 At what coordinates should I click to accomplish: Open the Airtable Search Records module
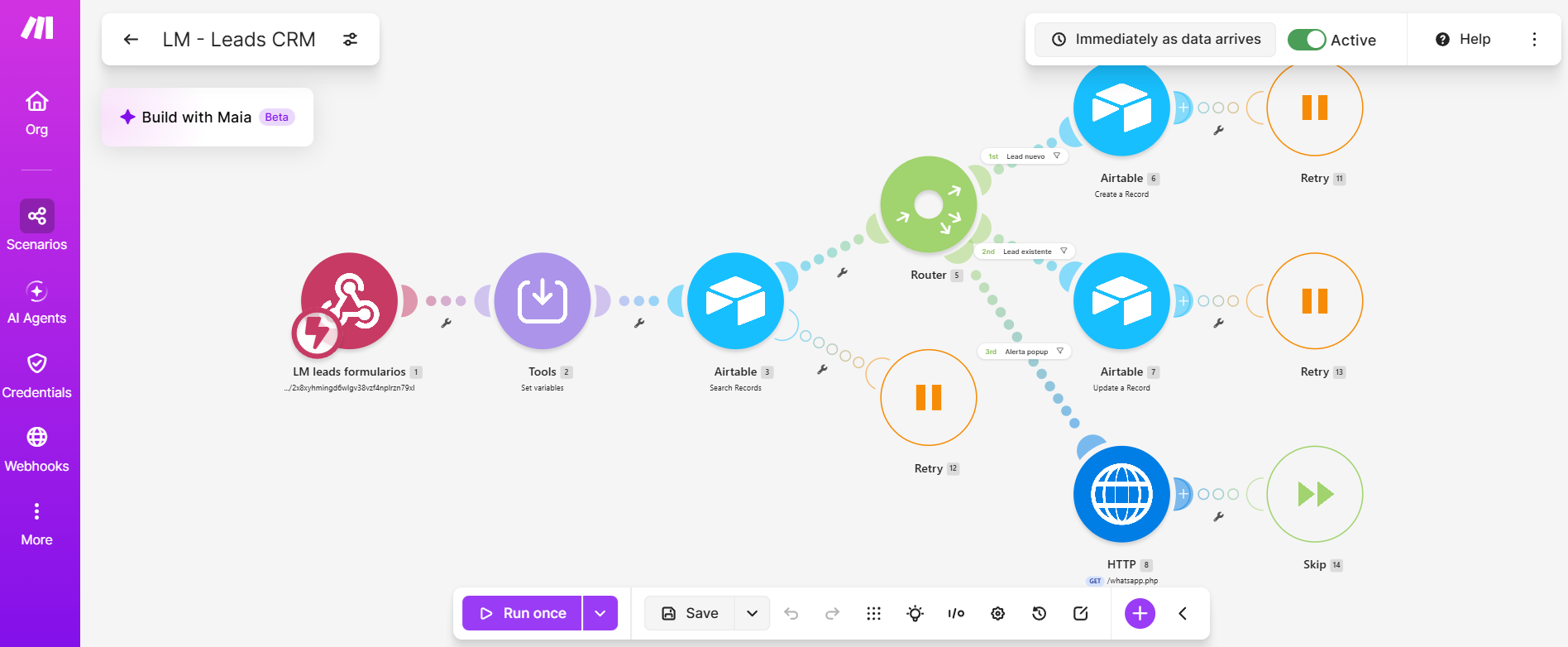click(735, 301)
